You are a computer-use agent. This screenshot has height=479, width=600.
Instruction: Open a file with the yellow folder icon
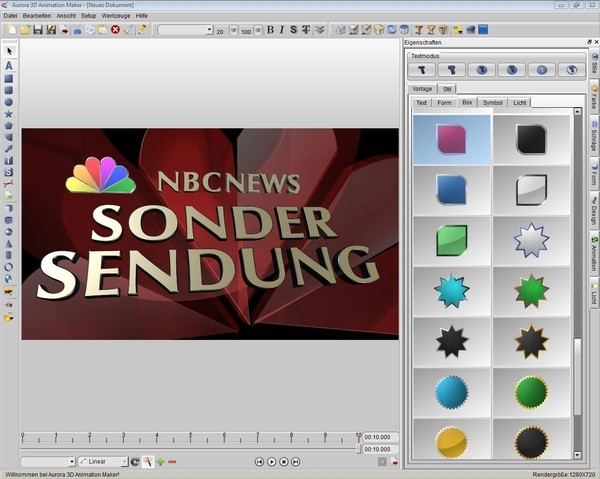pos(25,29)
